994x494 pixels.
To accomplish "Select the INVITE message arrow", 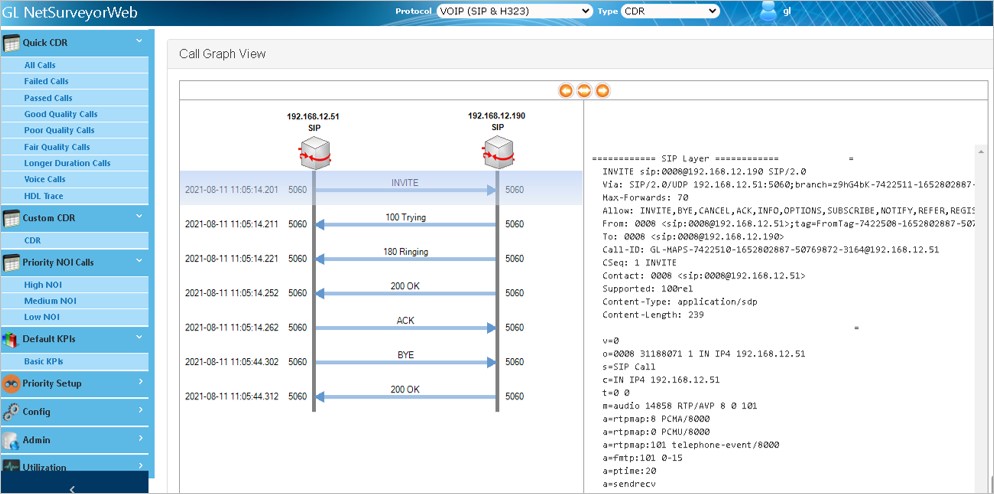I will (x=405, y=190).
